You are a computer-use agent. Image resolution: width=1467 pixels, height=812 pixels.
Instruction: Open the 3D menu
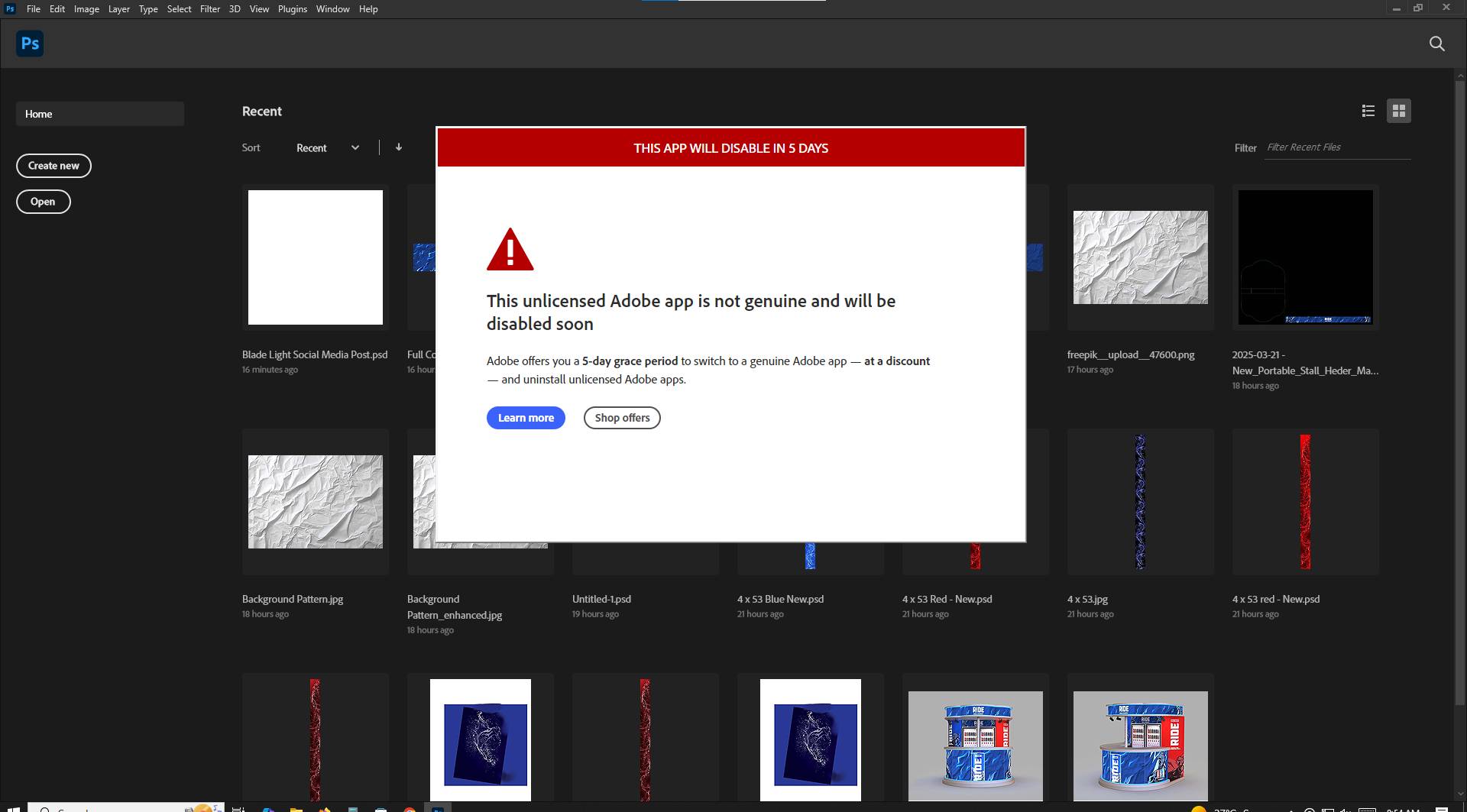(235, 9)
